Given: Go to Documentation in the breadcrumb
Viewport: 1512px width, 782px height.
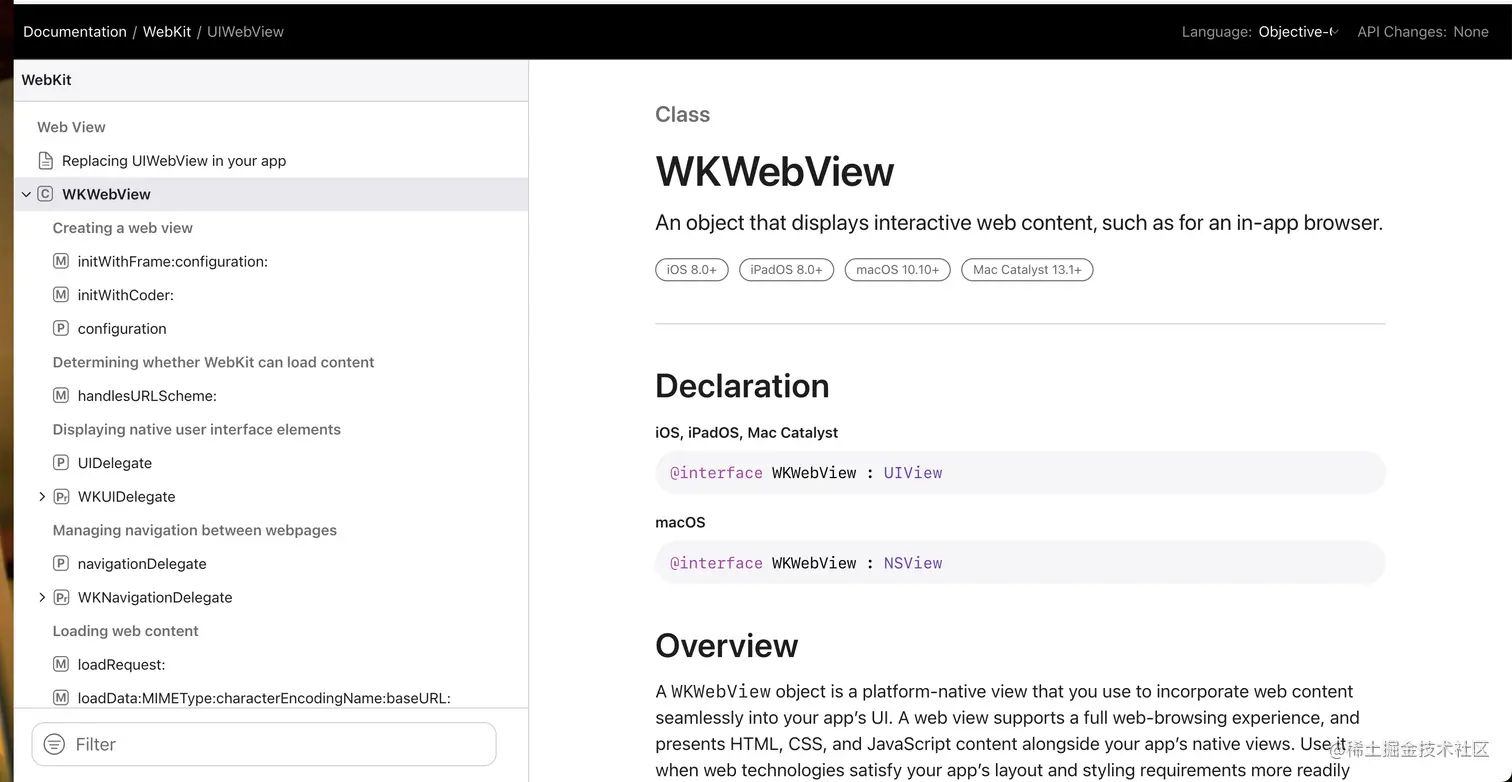Looking at the screenshot, I should point(75,32).
